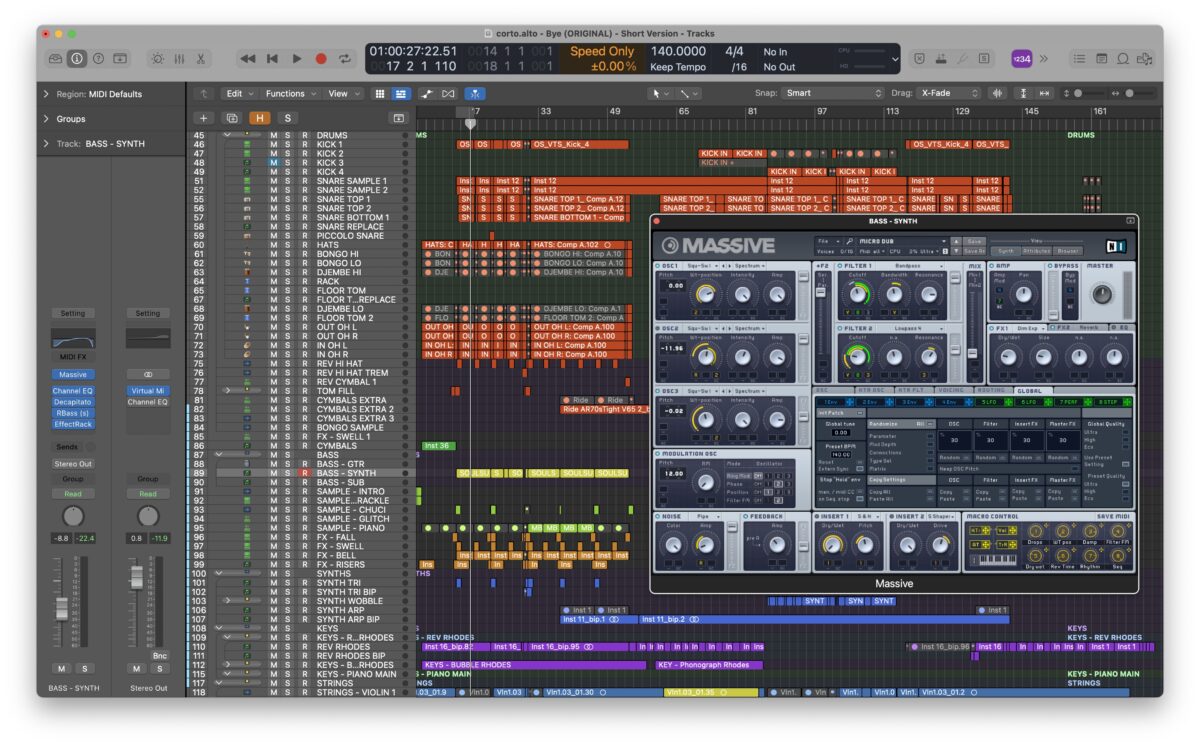Viewport: 1200px width, 745px height.
Task: Click the Rewind transport button
Action: 248,59
